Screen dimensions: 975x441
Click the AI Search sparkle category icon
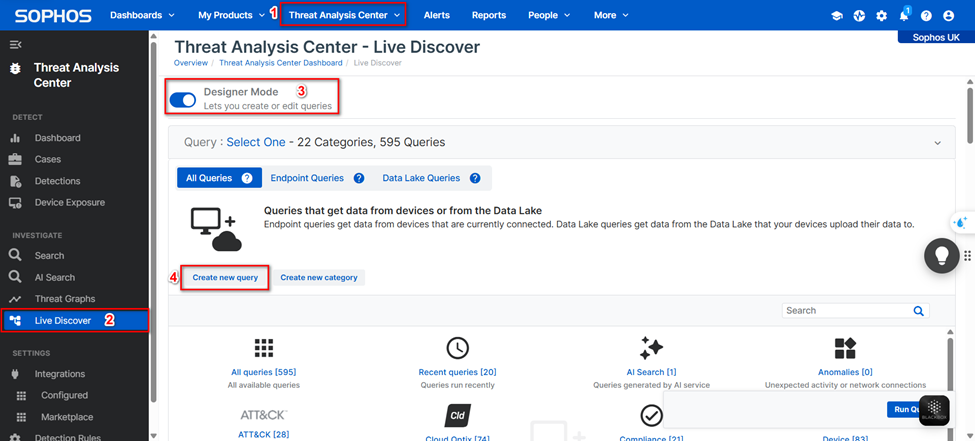(651, 348)
